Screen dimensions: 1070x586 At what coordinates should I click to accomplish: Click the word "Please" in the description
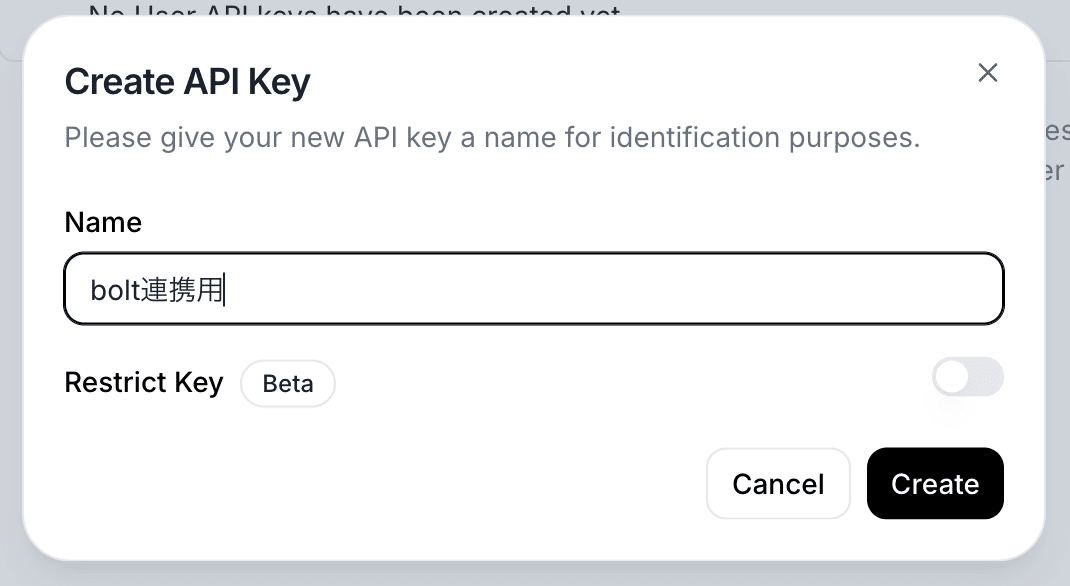[x=107, y=137]
